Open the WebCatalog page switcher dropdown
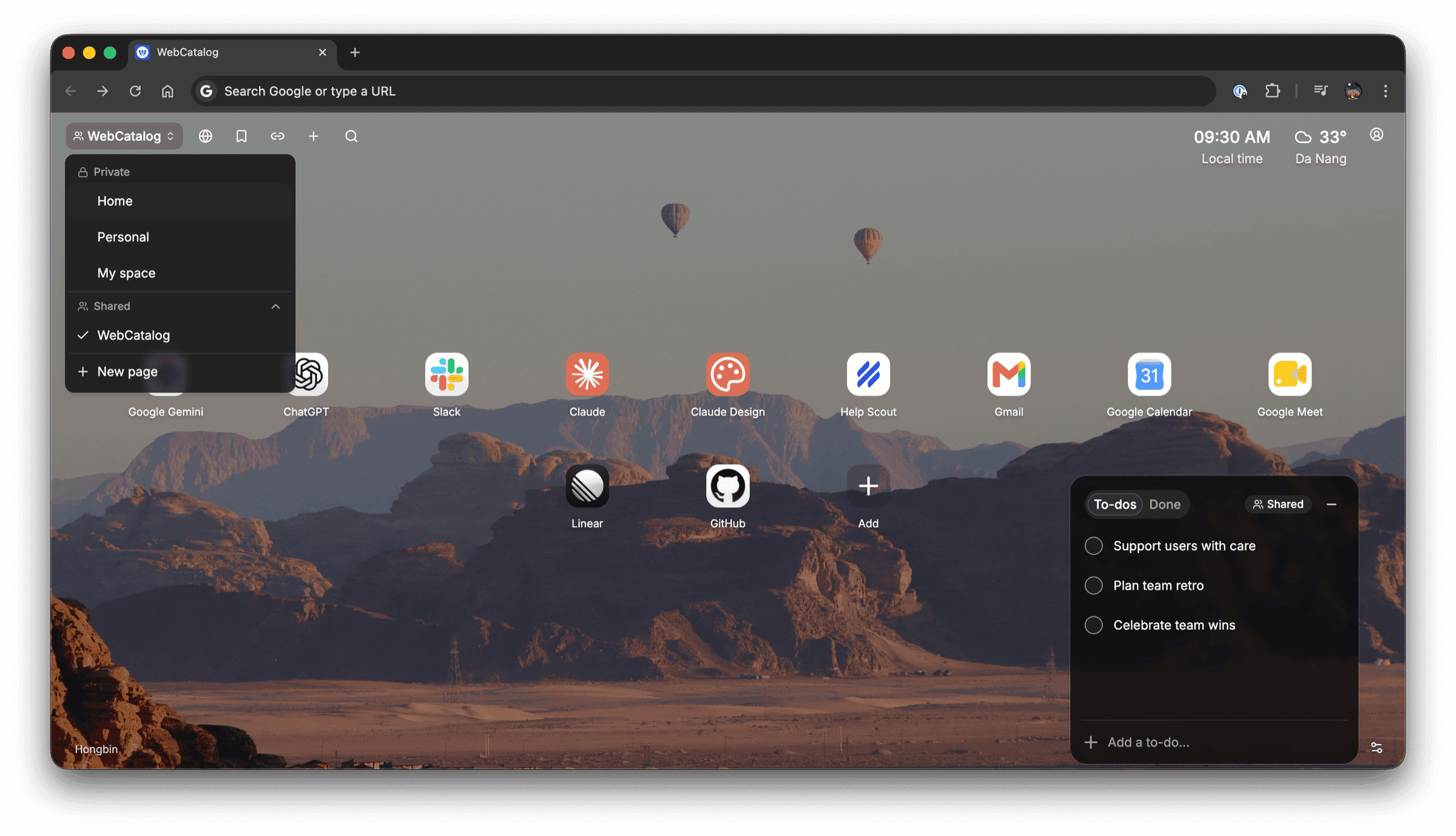The width and height of the screenshot is (1456, 836). (x=124, y=136)
